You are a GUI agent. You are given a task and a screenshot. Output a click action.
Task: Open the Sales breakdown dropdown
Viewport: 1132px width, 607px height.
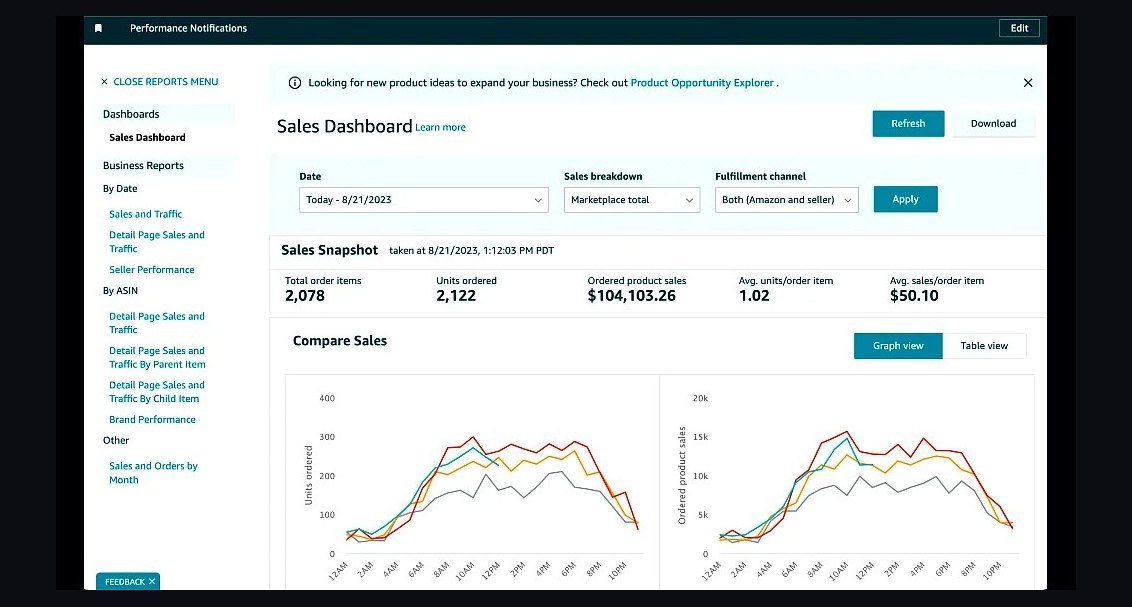pyautogui.click(x=632, y=200)
